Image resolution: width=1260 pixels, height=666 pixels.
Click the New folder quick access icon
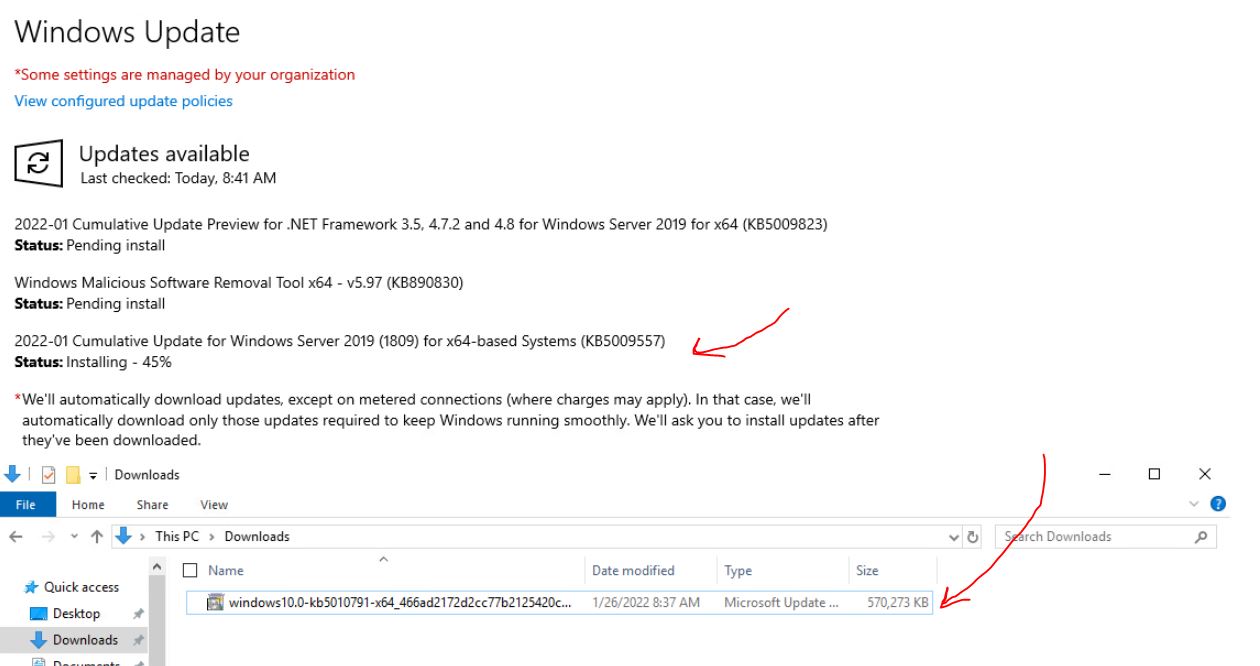point(72,475)
